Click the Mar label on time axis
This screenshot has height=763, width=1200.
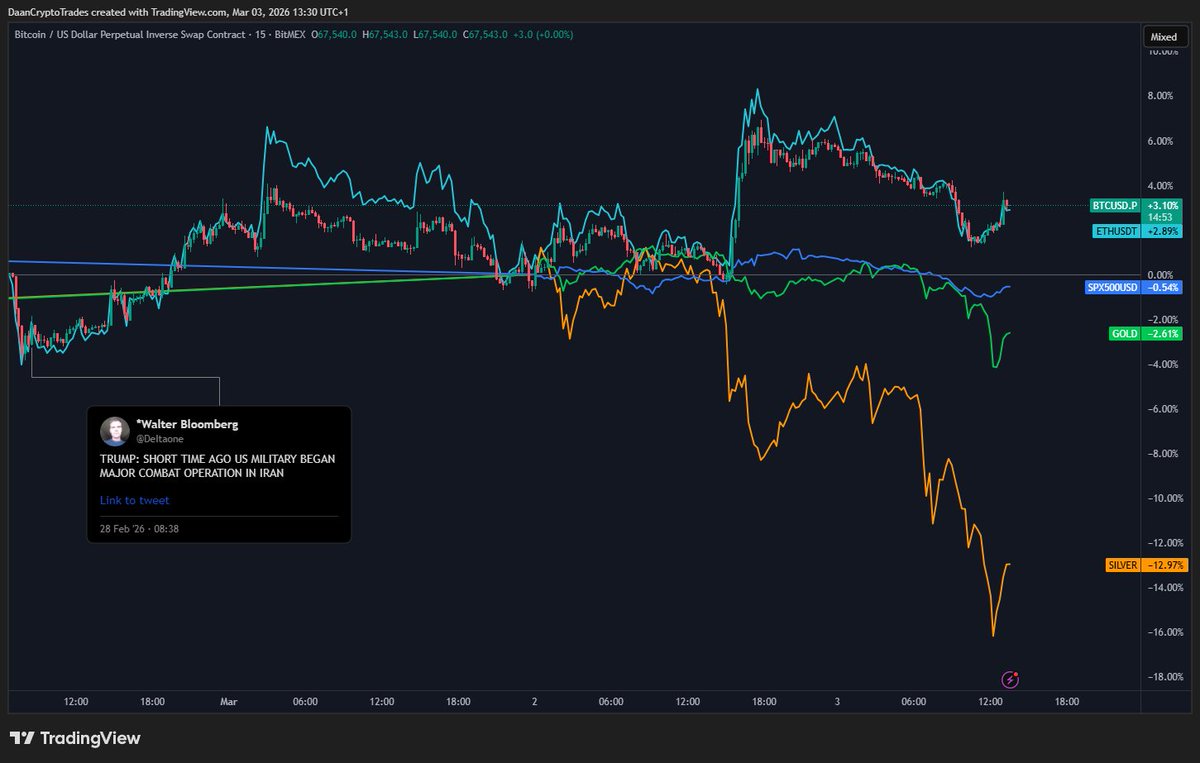pos(228,701)
